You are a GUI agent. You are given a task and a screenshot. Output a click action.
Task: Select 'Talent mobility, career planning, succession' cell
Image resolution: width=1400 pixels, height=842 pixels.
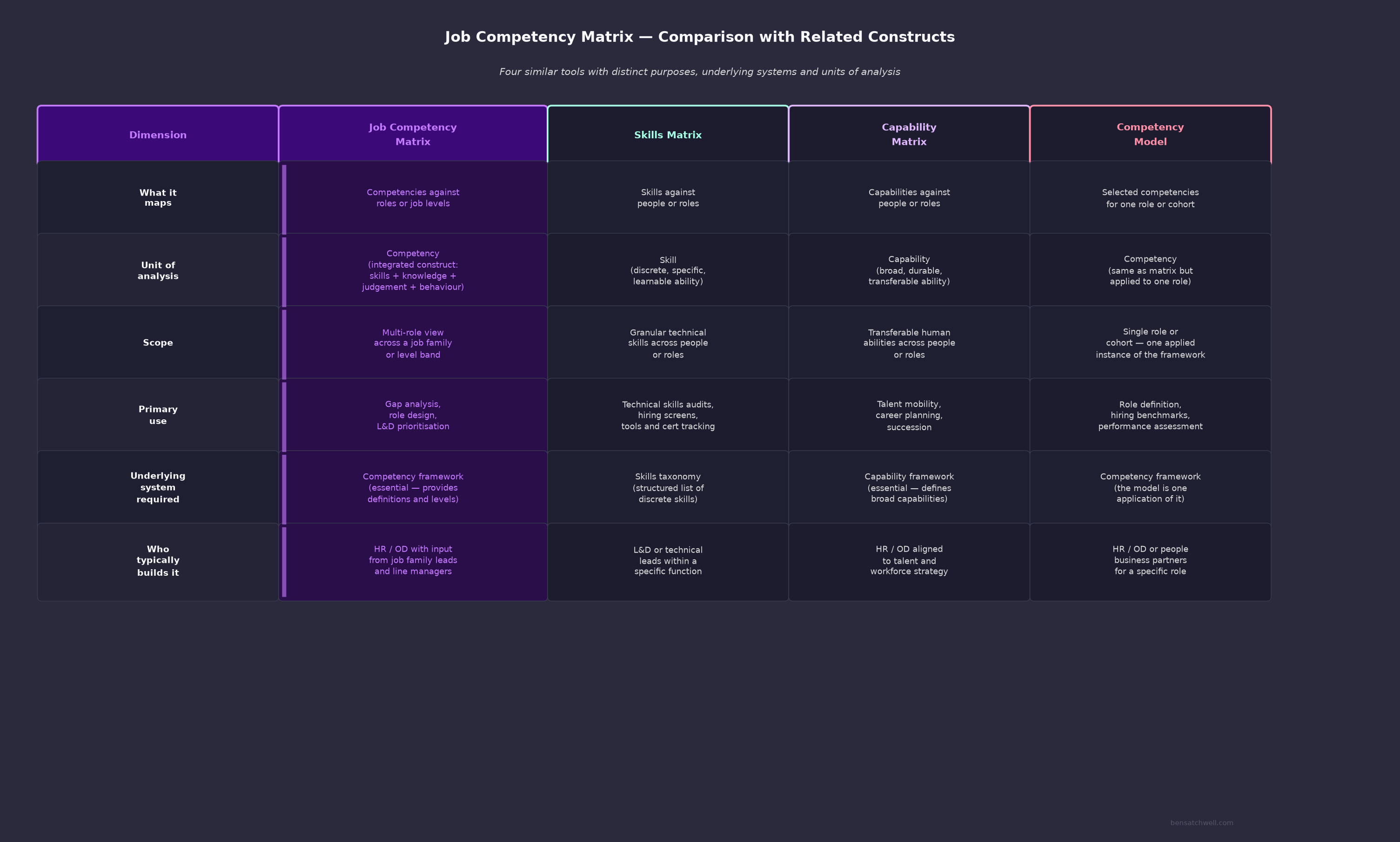click(909, 415)
